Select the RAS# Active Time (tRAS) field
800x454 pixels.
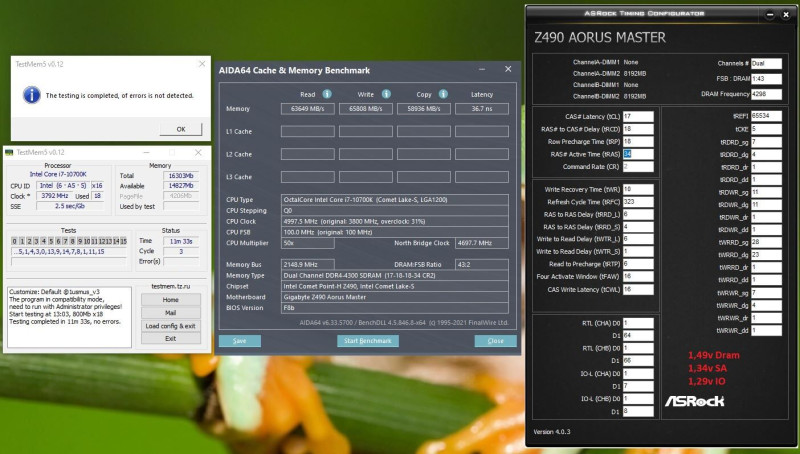(638, 154)
